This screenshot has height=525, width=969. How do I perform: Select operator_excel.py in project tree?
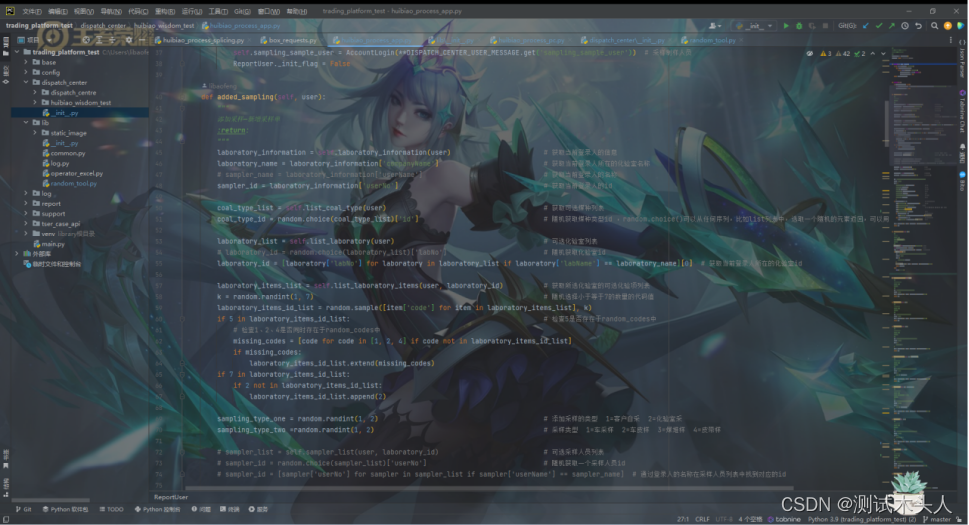76,174
